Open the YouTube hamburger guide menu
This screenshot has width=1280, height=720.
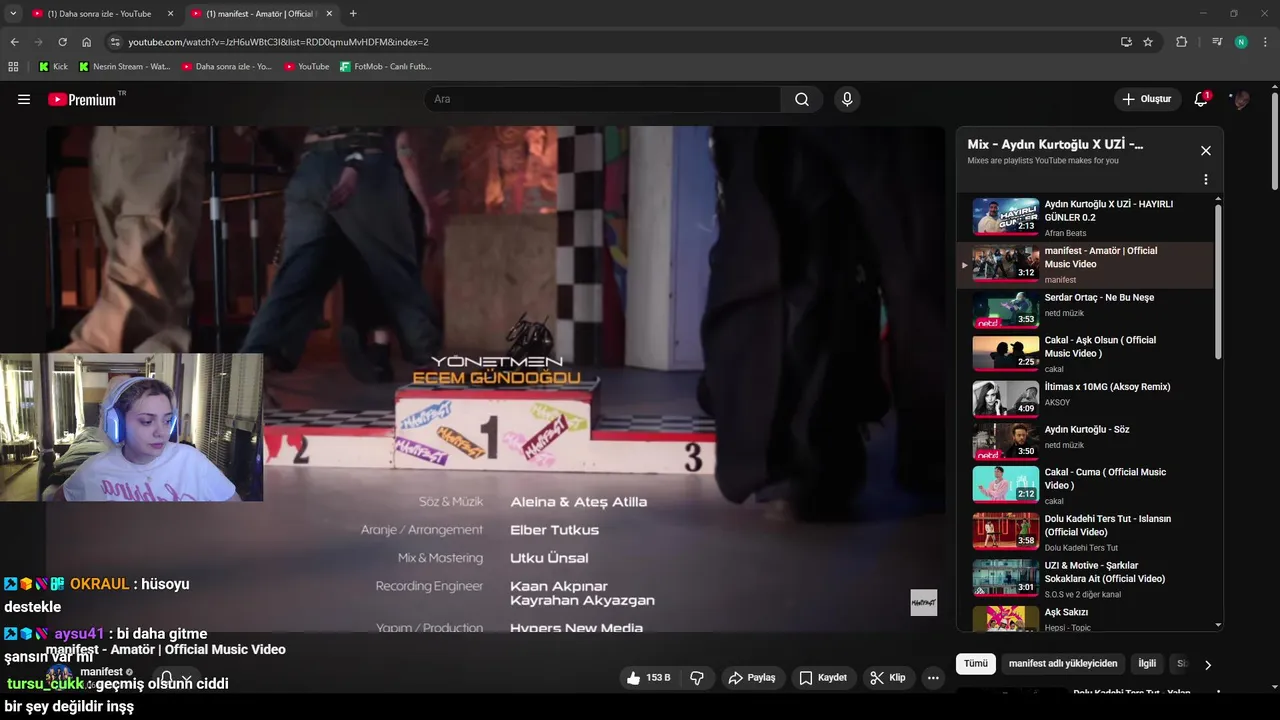coord(24,99)
